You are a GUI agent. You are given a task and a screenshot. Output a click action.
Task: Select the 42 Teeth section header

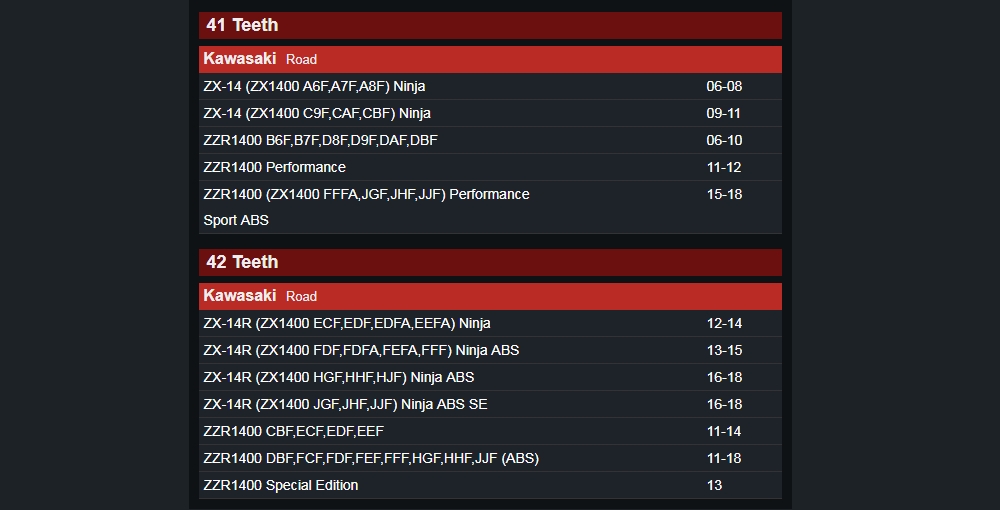490,263
